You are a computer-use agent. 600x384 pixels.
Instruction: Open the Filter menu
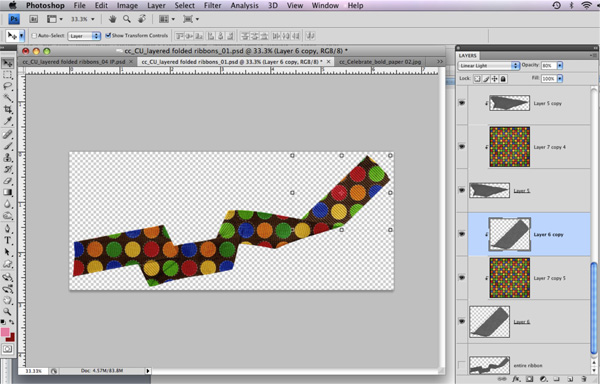[212, 5]
